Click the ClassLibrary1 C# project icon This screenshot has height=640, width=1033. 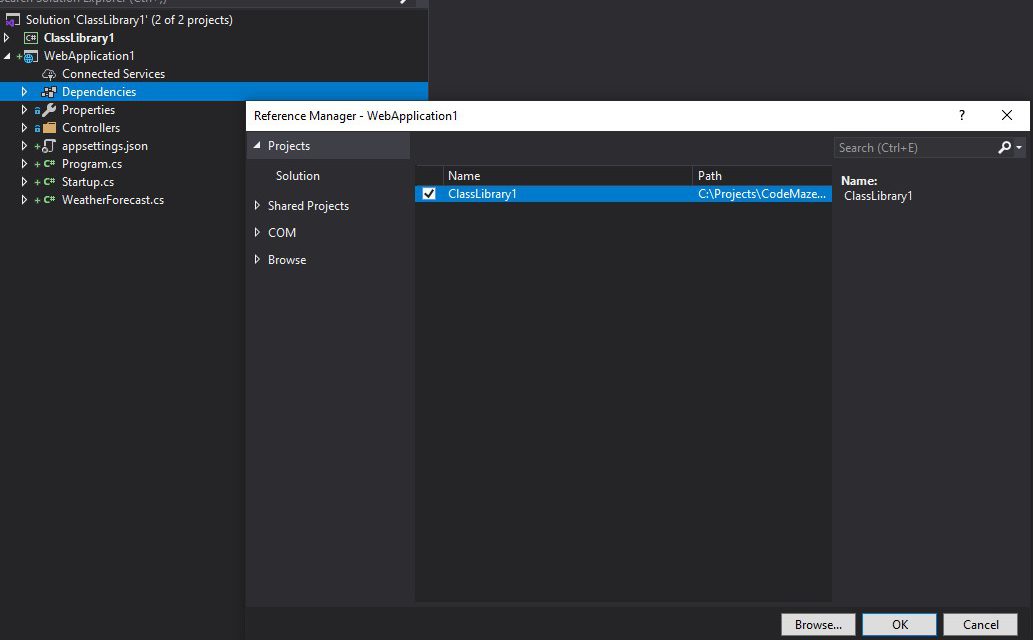pyautogui.click(x=30, y=38)
